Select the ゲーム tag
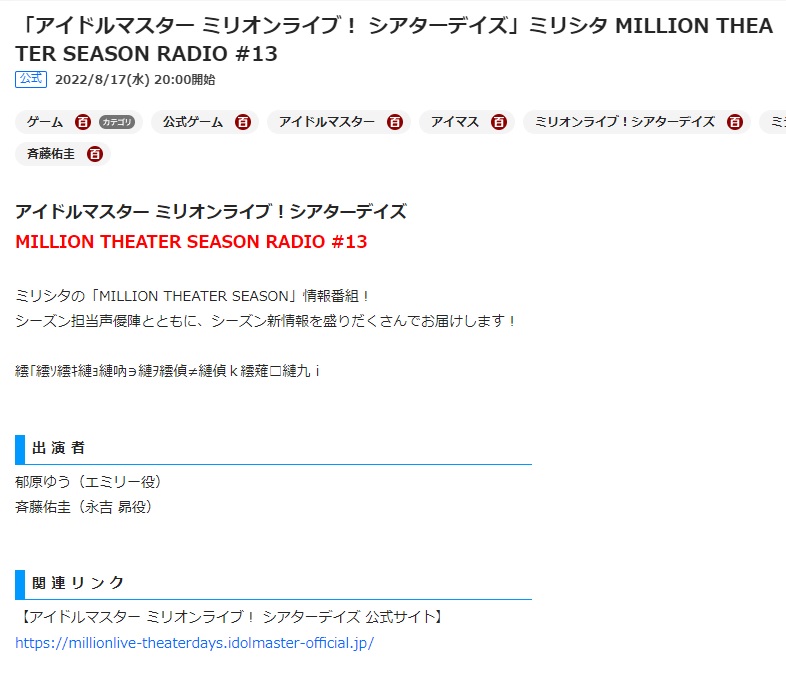The width and height of the screenshot is (786, 675). (45, 122)
